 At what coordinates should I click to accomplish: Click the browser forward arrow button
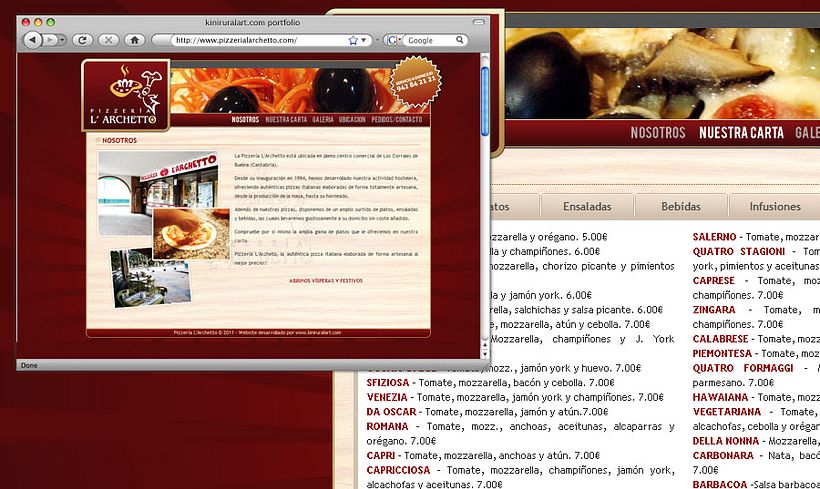pyautogui.click(x=50, y=40)
